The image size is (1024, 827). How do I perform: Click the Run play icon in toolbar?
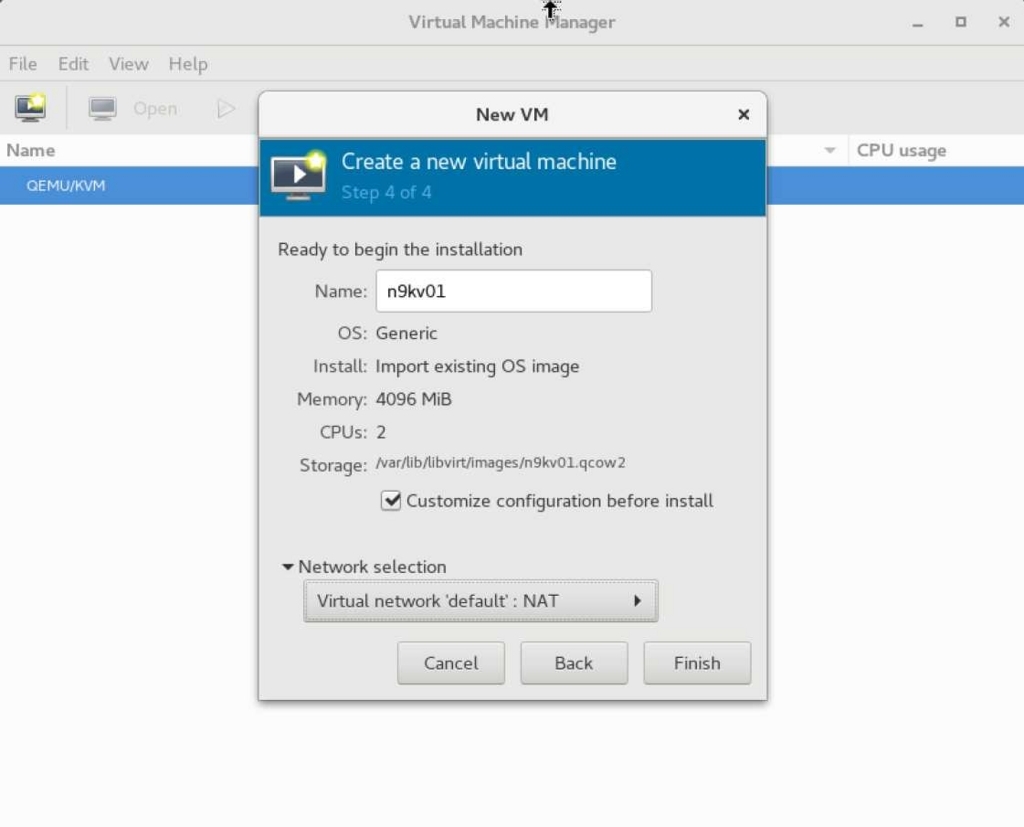tap(225, 108)
